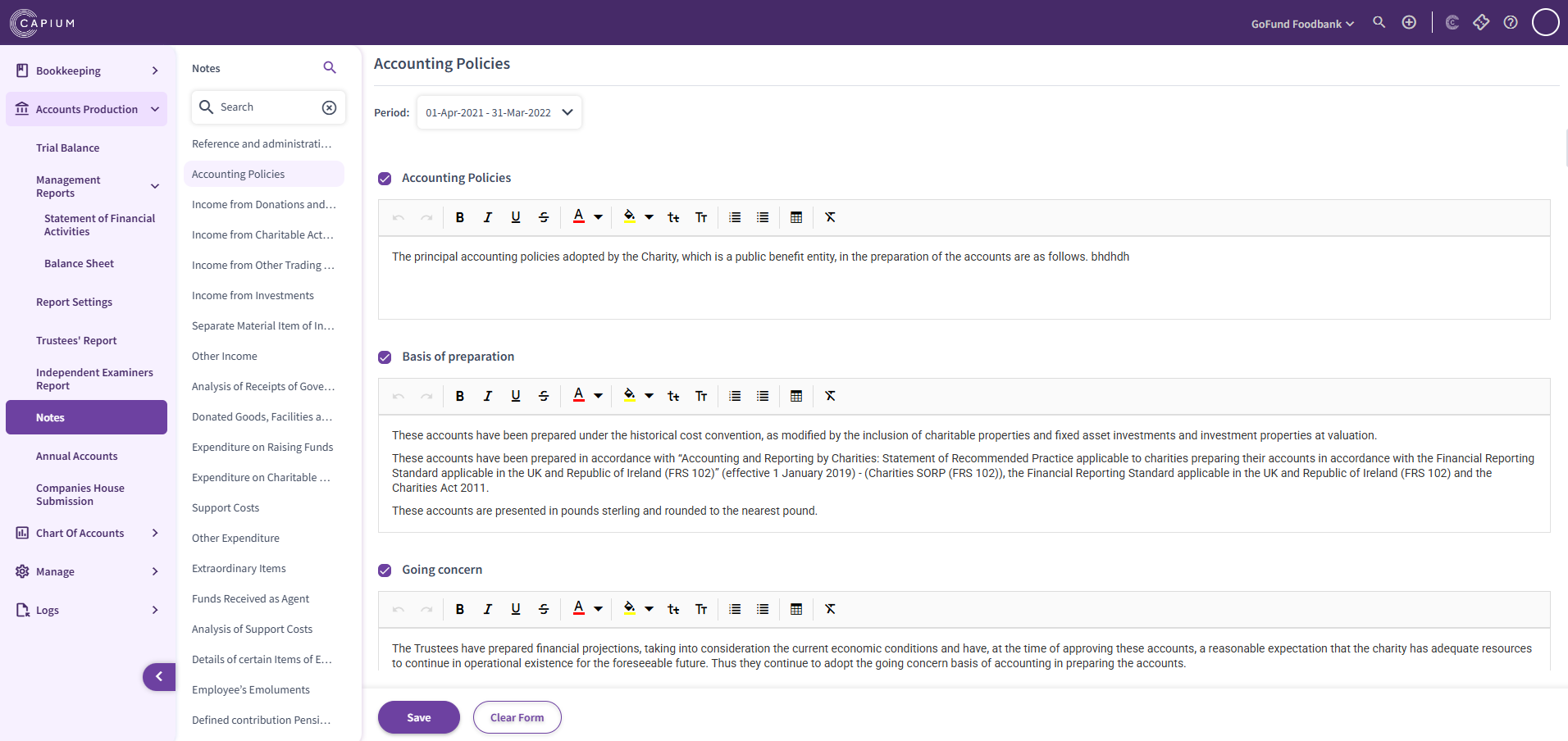Open the Funds Received as Agent note

[250, 598]
